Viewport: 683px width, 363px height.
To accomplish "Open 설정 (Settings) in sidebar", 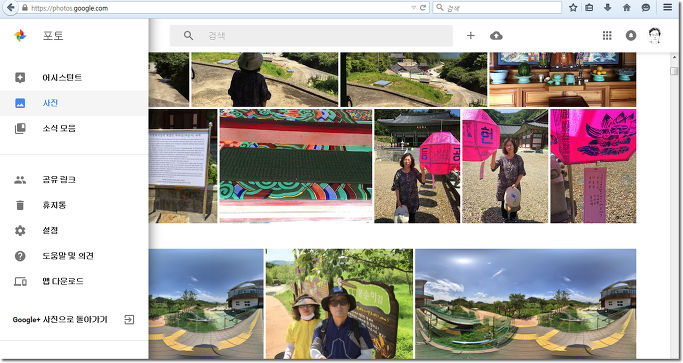I will pyautogui.click(x=74, y=231).
